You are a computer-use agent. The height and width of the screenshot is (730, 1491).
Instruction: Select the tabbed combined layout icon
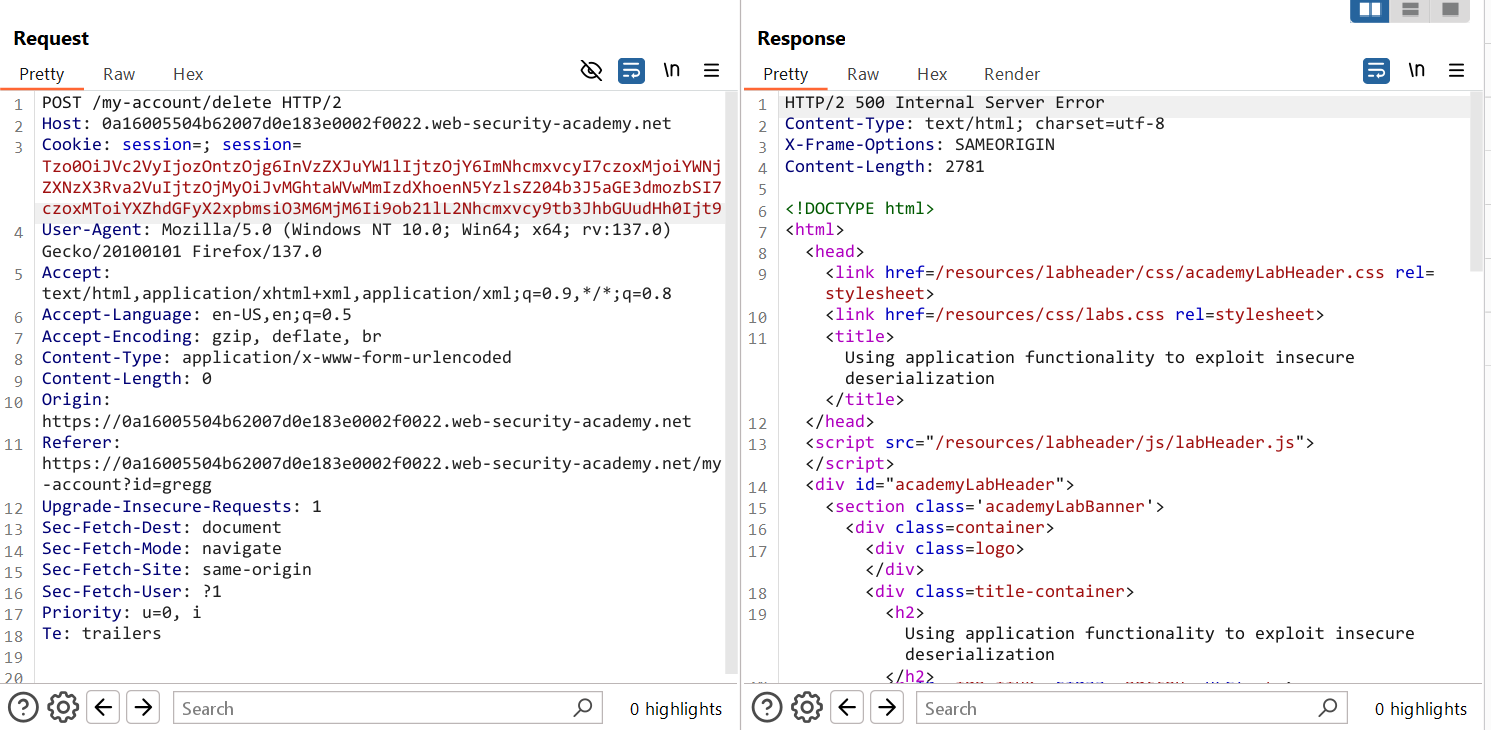tap(1449, 10)
